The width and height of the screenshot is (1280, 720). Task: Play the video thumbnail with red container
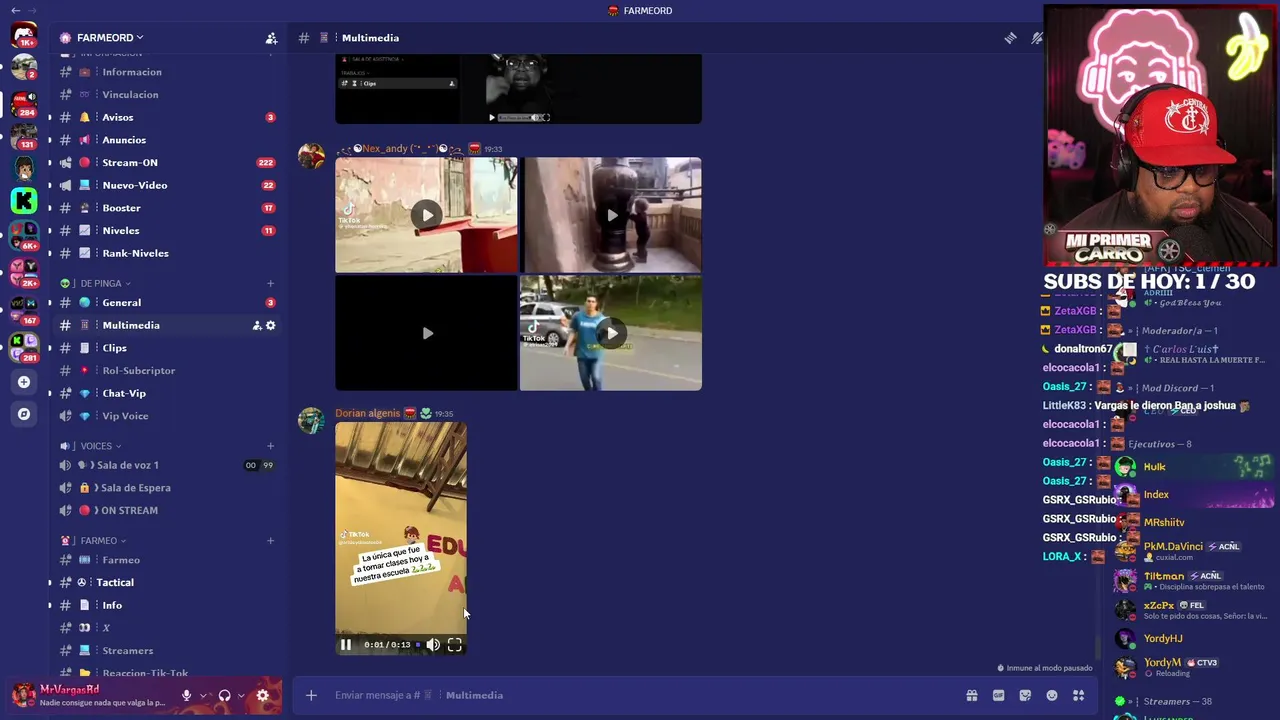tap(427, 215)
